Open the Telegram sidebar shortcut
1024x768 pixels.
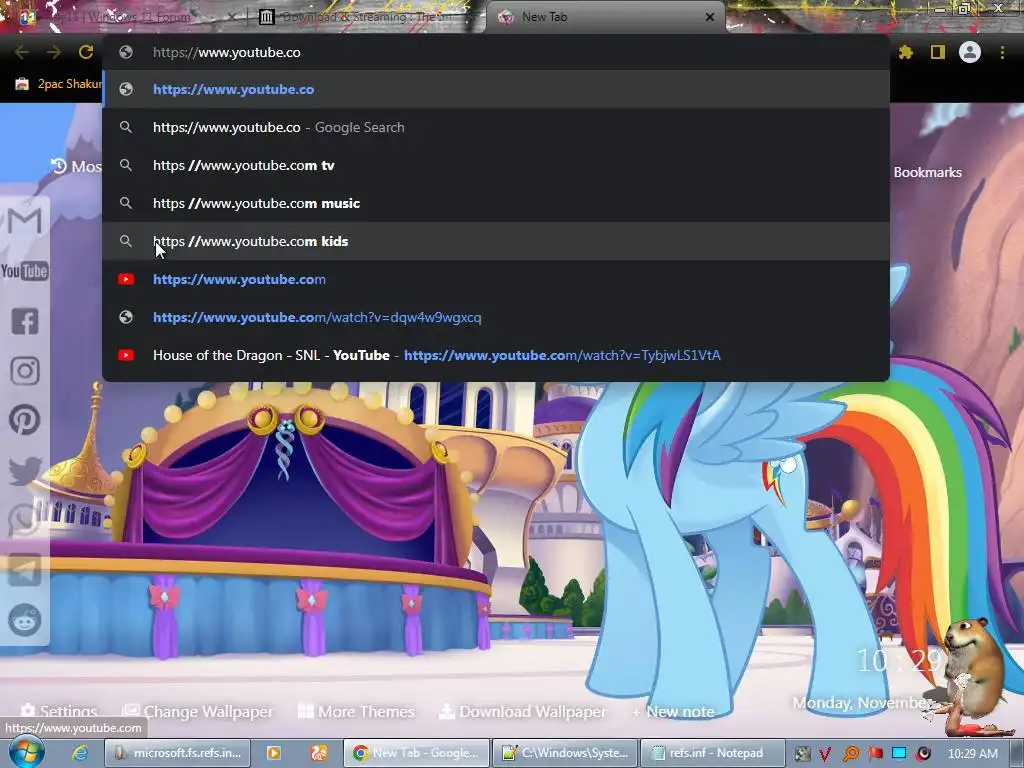pos(25,570)
